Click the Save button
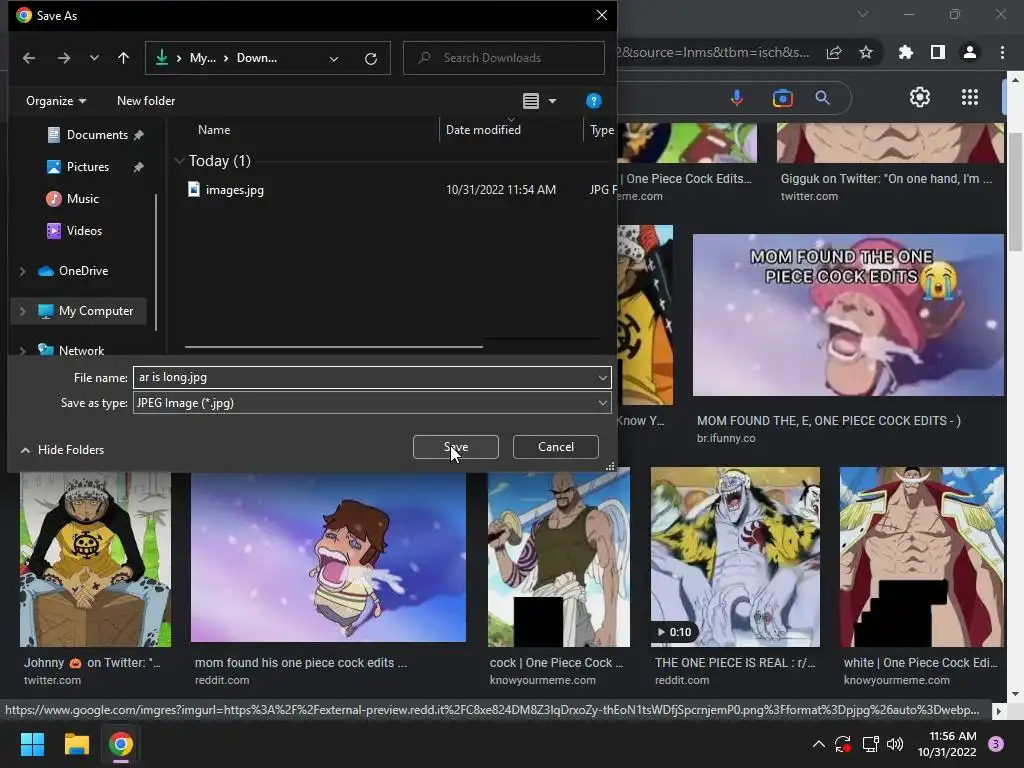 456,447
